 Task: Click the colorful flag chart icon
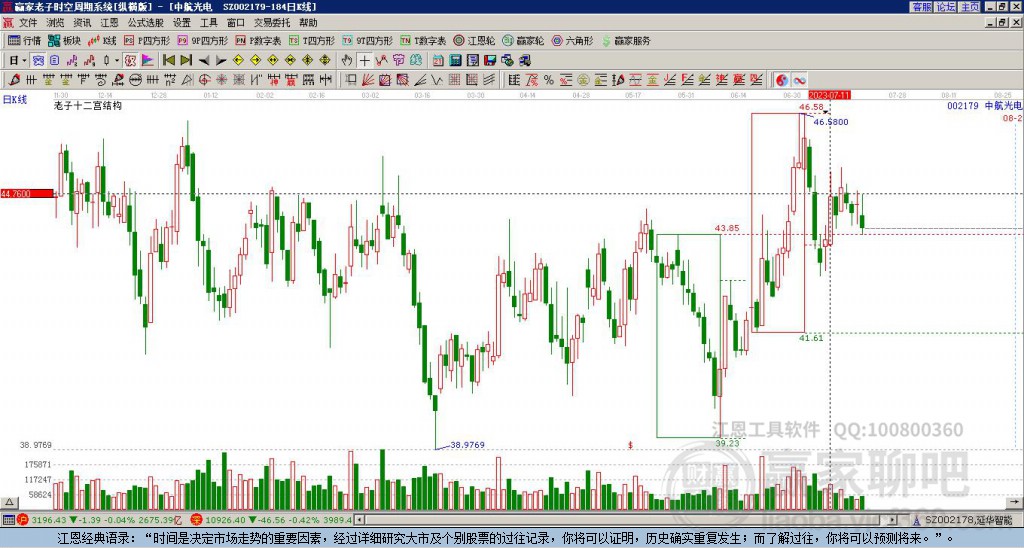pyautogui.click(x=148, y=61)
